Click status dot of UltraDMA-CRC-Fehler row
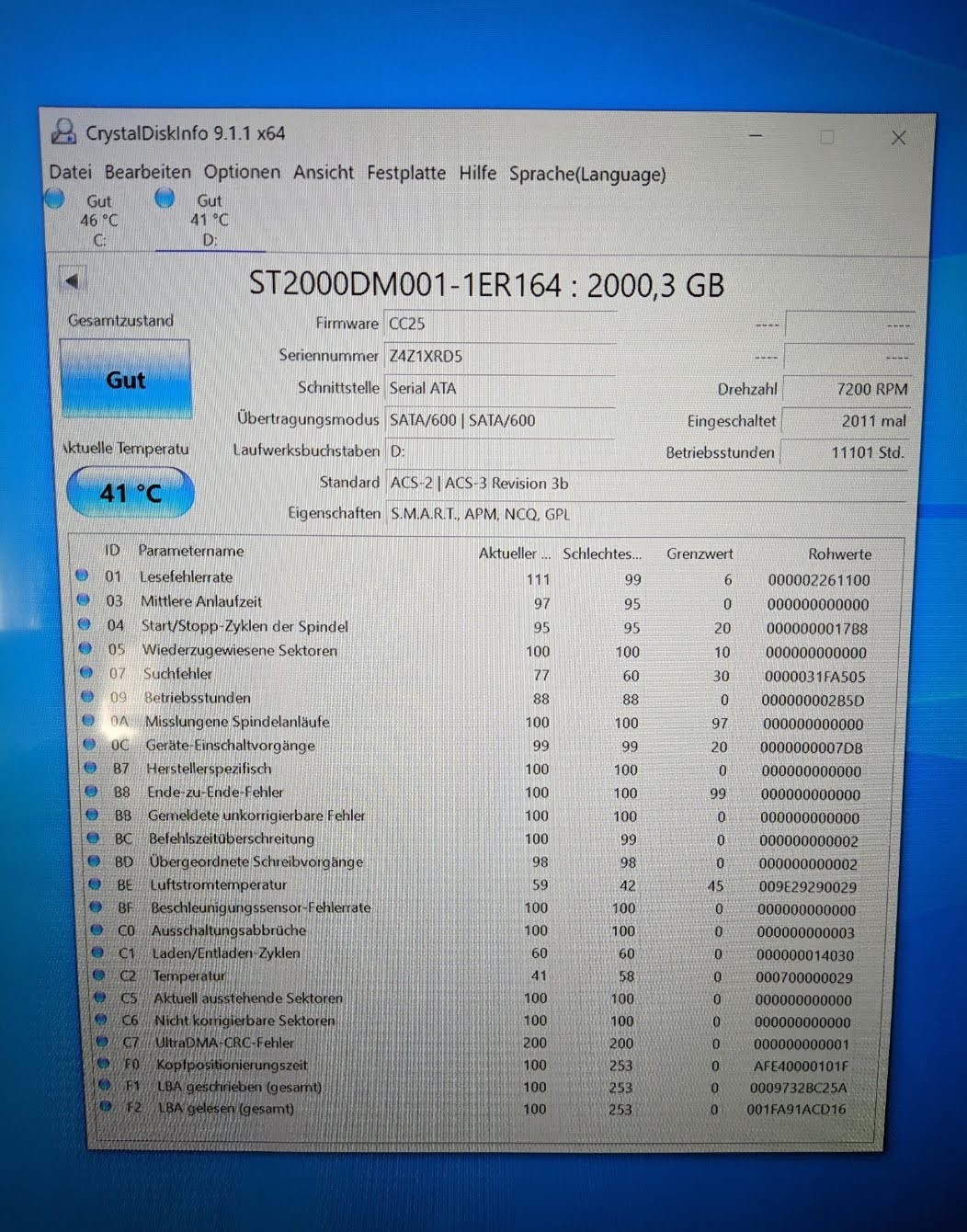Screen dimensions: 967x1232 click(102, 1042)
